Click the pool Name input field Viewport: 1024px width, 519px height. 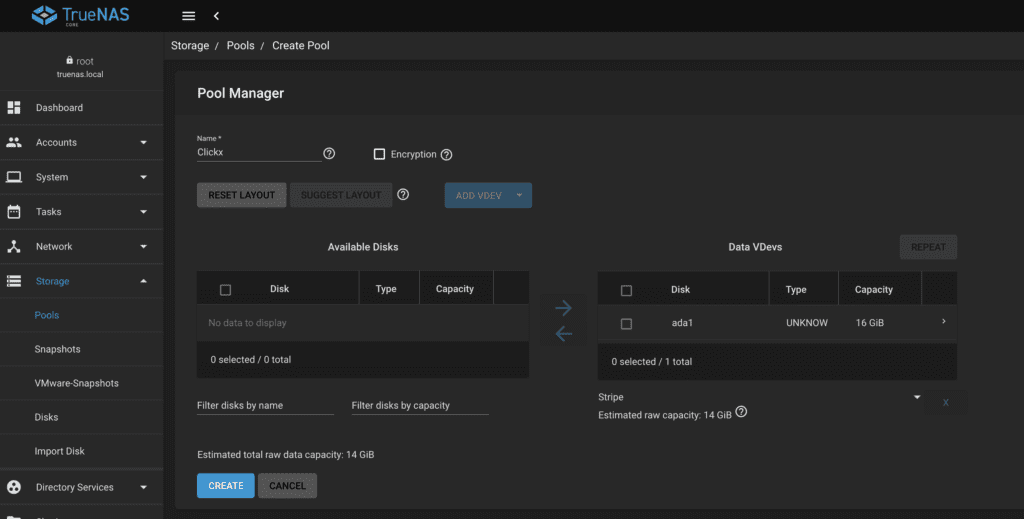259,152
